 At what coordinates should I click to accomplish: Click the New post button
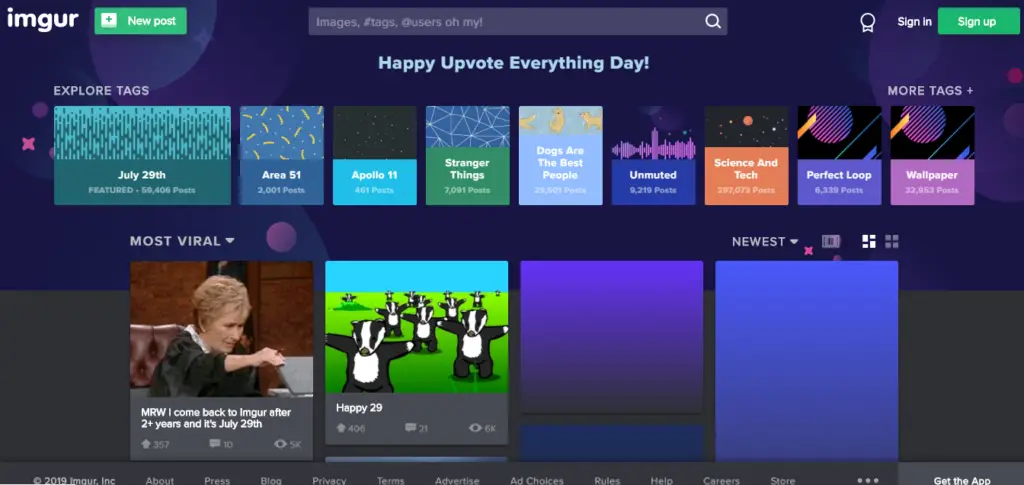pos(140,21)
